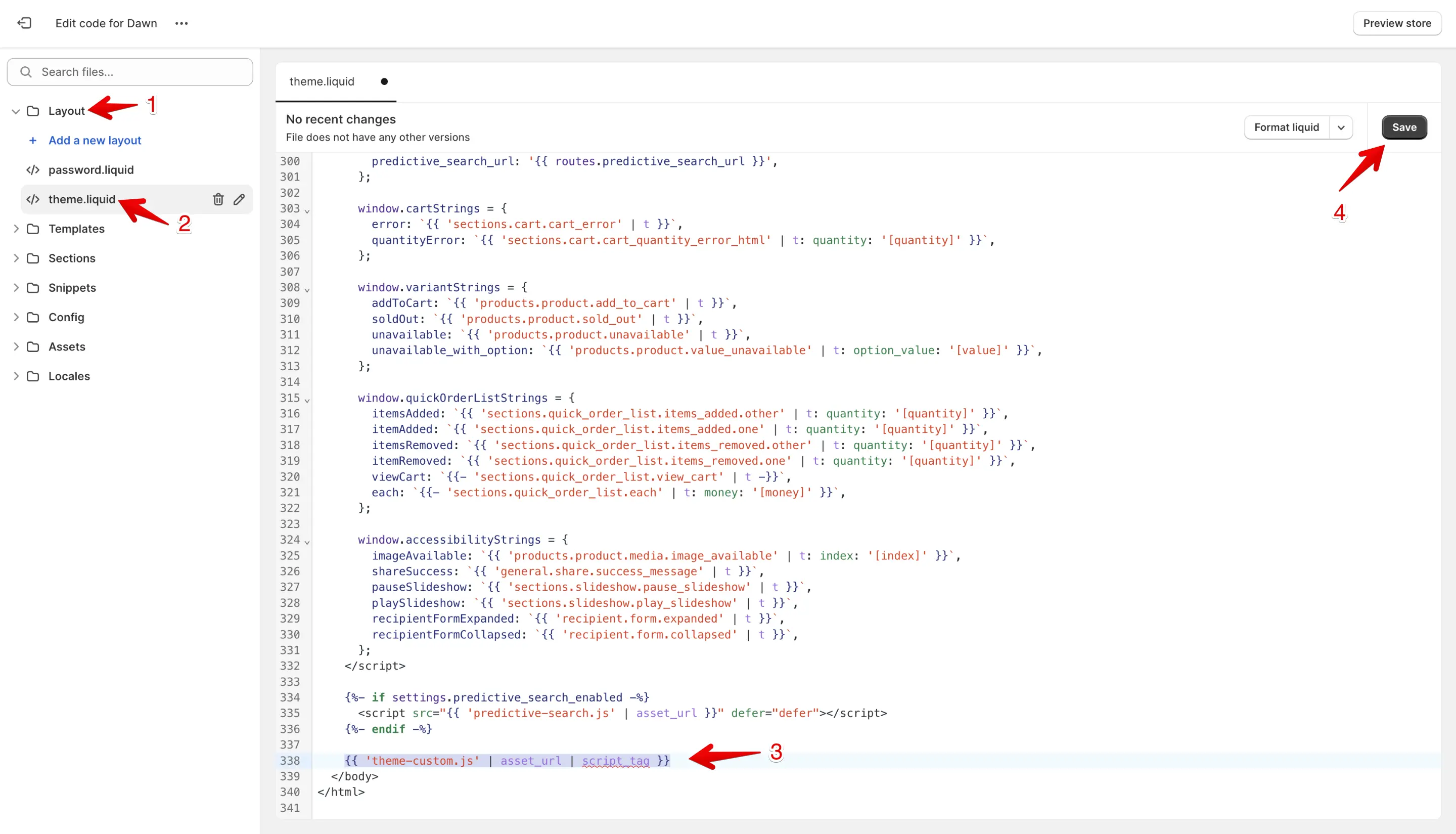Click the magnifier icon in Search files
Image resolution: width=1456 pixels, height=834 pixels.
coord(26,72)
